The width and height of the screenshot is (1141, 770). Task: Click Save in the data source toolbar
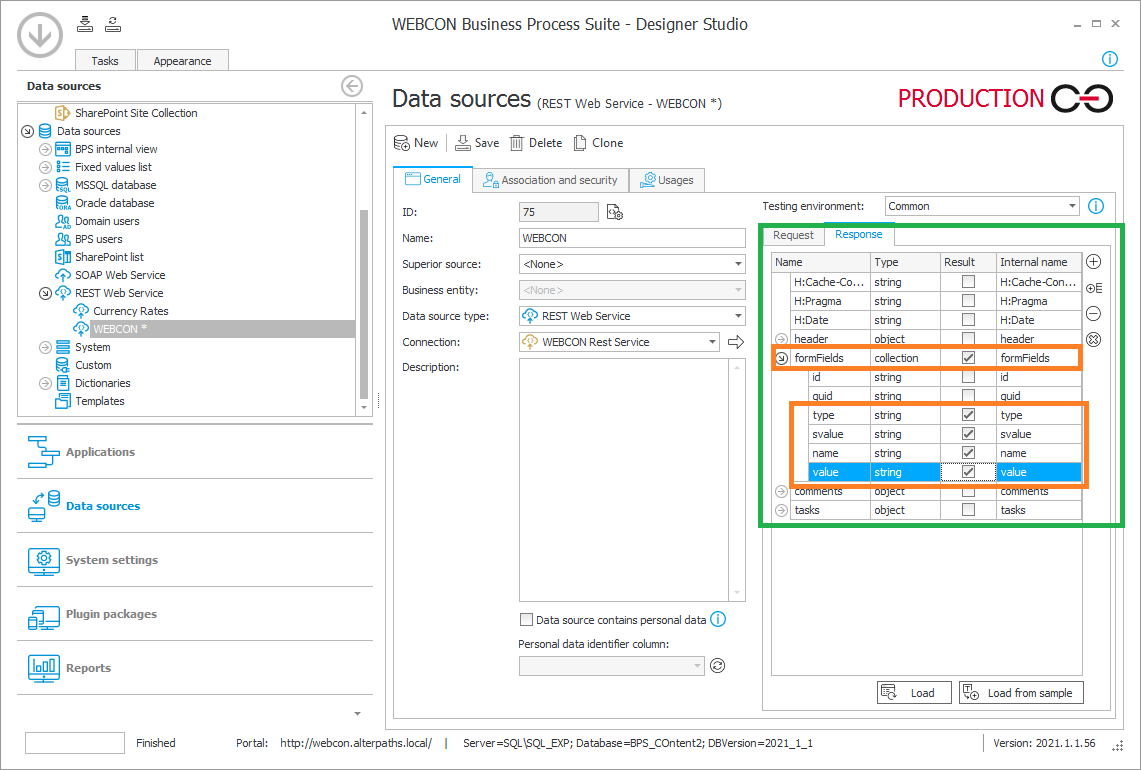pos(477,143)
